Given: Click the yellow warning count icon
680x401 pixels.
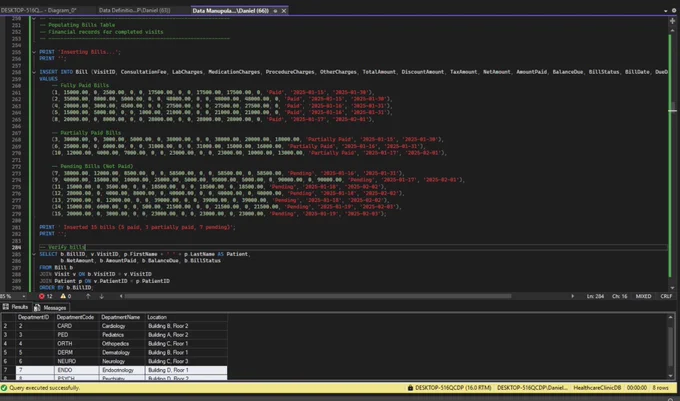Looking at the screenshot, I should 63,297.
